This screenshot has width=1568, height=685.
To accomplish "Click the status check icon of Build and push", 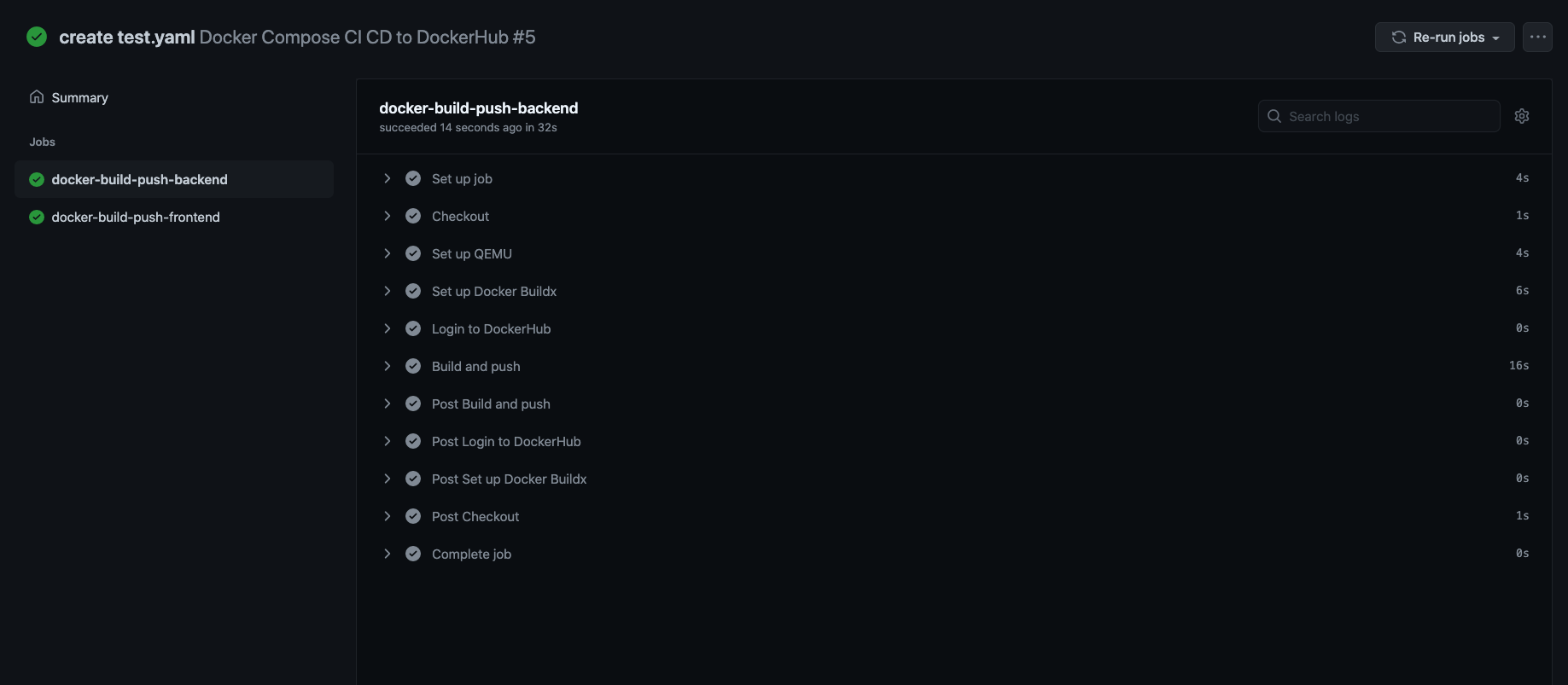I will point(413,366).
